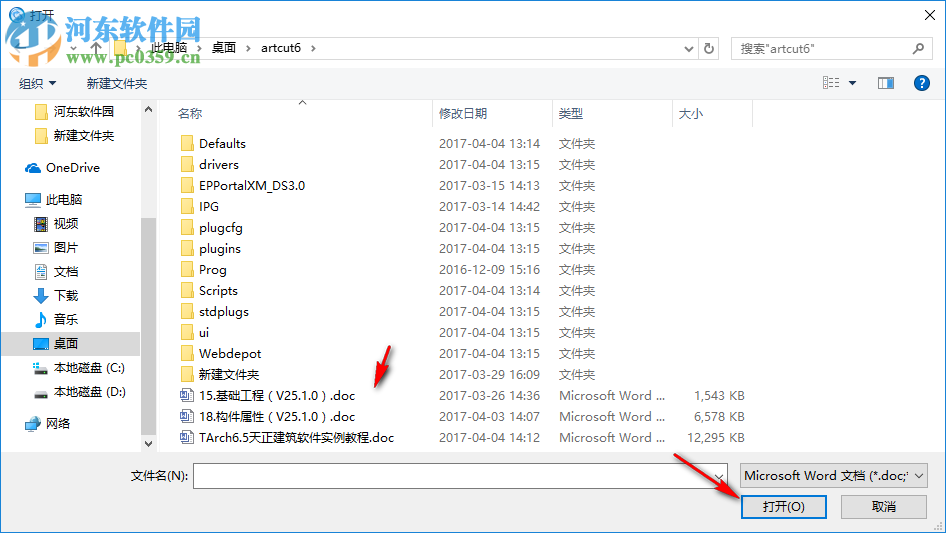Image resolution: width=946 pixels, height=533 pixels.
Task: Click 新建文件夹 toolbar button
Action: pyautogui.click(x=117, y=83)
